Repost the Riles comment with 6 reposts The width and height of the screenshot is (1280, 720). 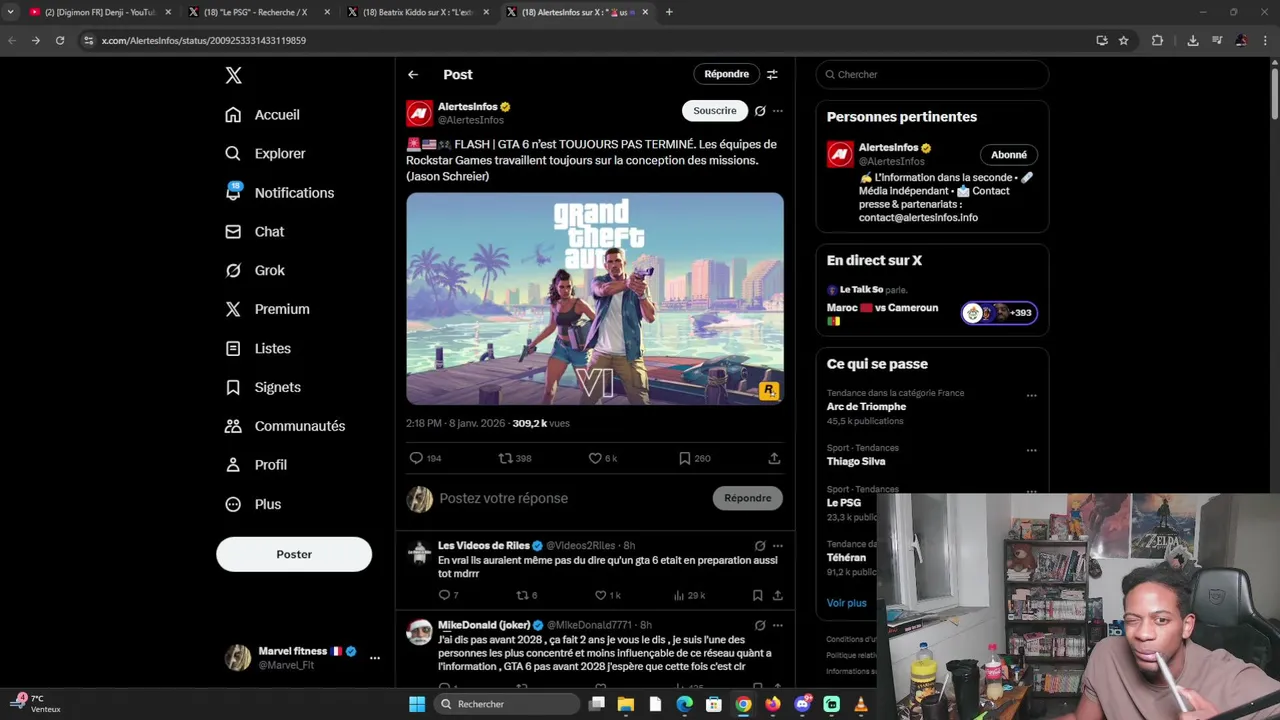[x=526, y=595]
